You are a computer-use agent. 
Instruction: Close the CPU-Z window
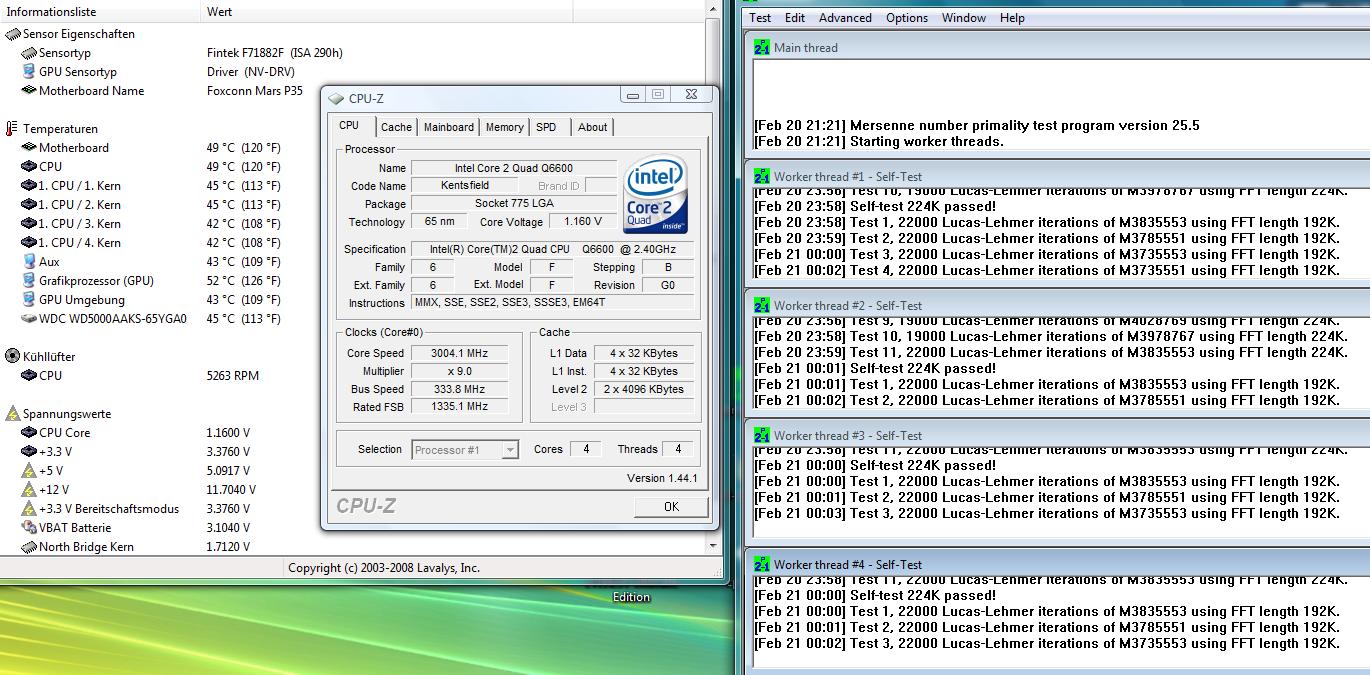[x=690, y=95]
